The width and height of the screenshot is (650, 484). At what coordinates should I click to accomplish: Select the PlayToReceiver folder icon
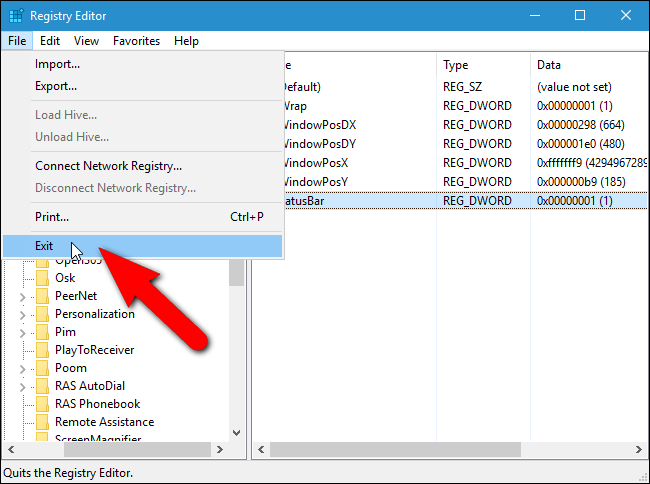tap(42, 350)
